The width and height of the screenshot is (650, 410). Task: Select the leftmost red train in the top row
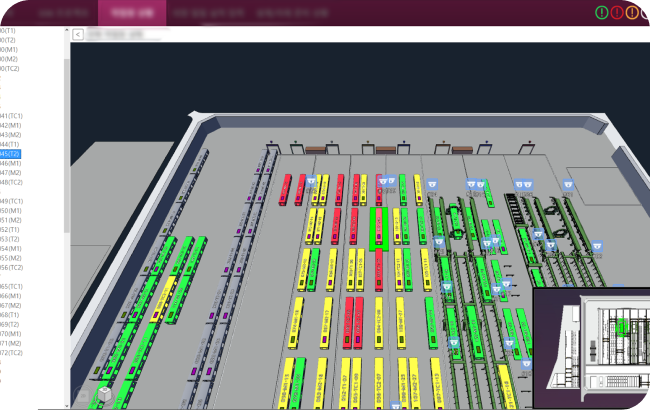tap(286, 189)
